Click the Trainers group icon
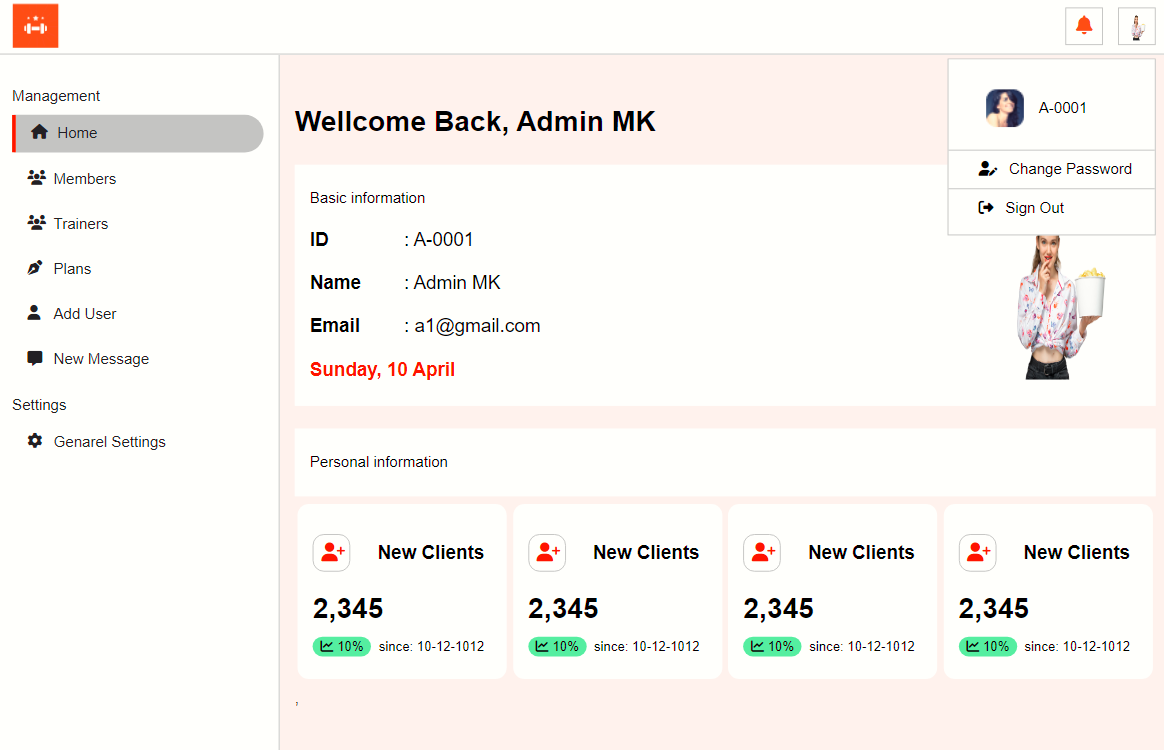This screenshot has height=750, width=1164. pos(36,223)
